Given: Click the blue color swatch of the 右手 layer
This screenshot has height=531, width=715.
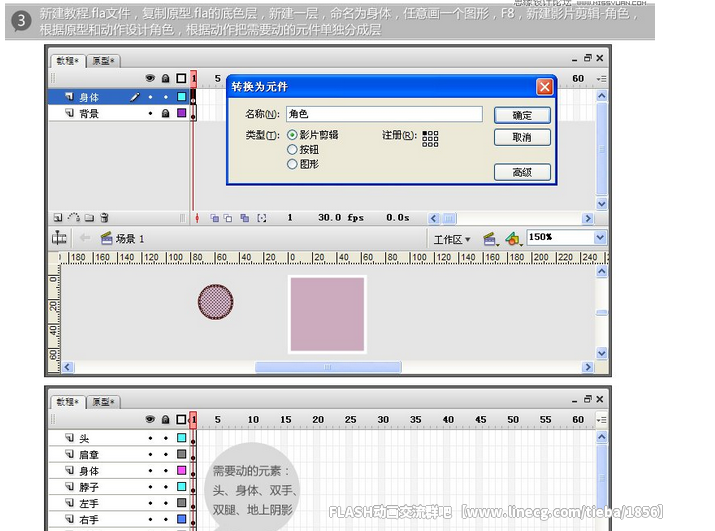Looking at the screenshot, I should click(x=181, y=519).
